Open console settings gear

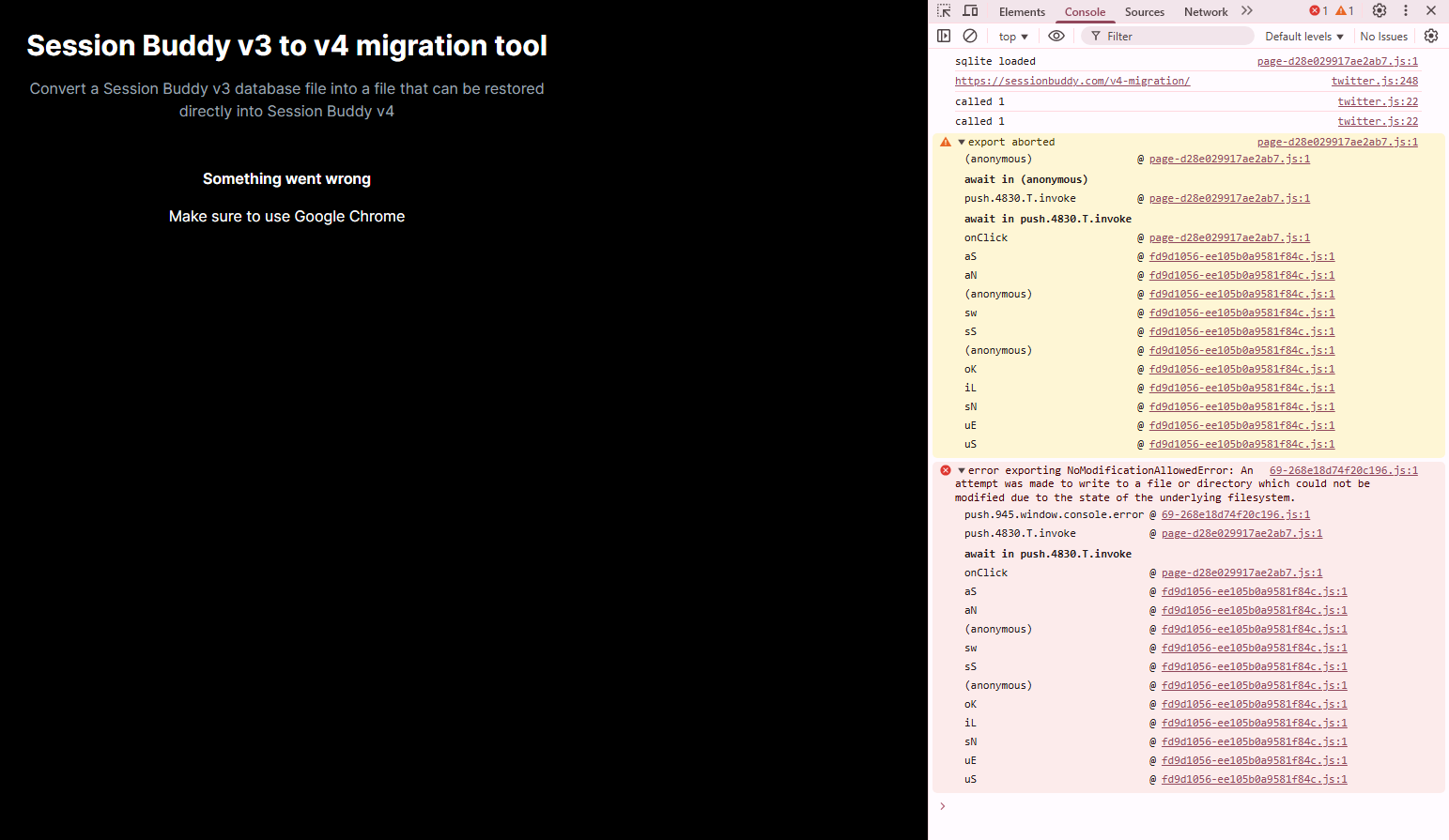[1431, 36]
